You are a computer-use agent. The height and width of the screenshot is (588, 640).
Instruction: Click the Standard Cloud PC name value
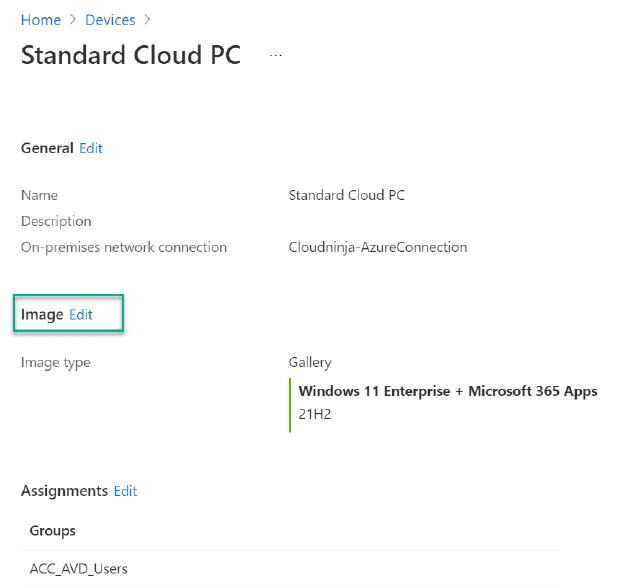[x=346, y=195]
